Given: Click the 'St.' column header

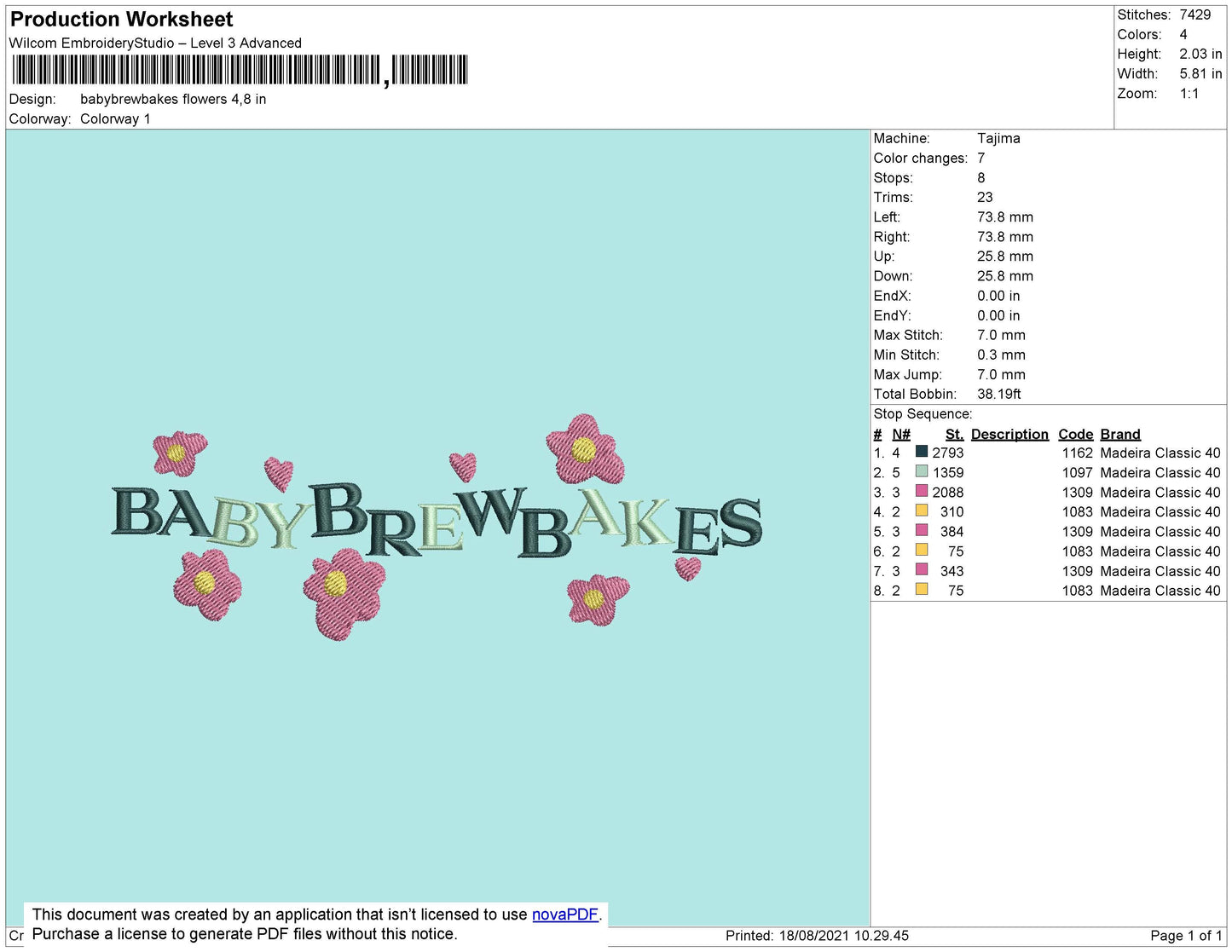Looking at the screenshot, I should pos(954,434).
